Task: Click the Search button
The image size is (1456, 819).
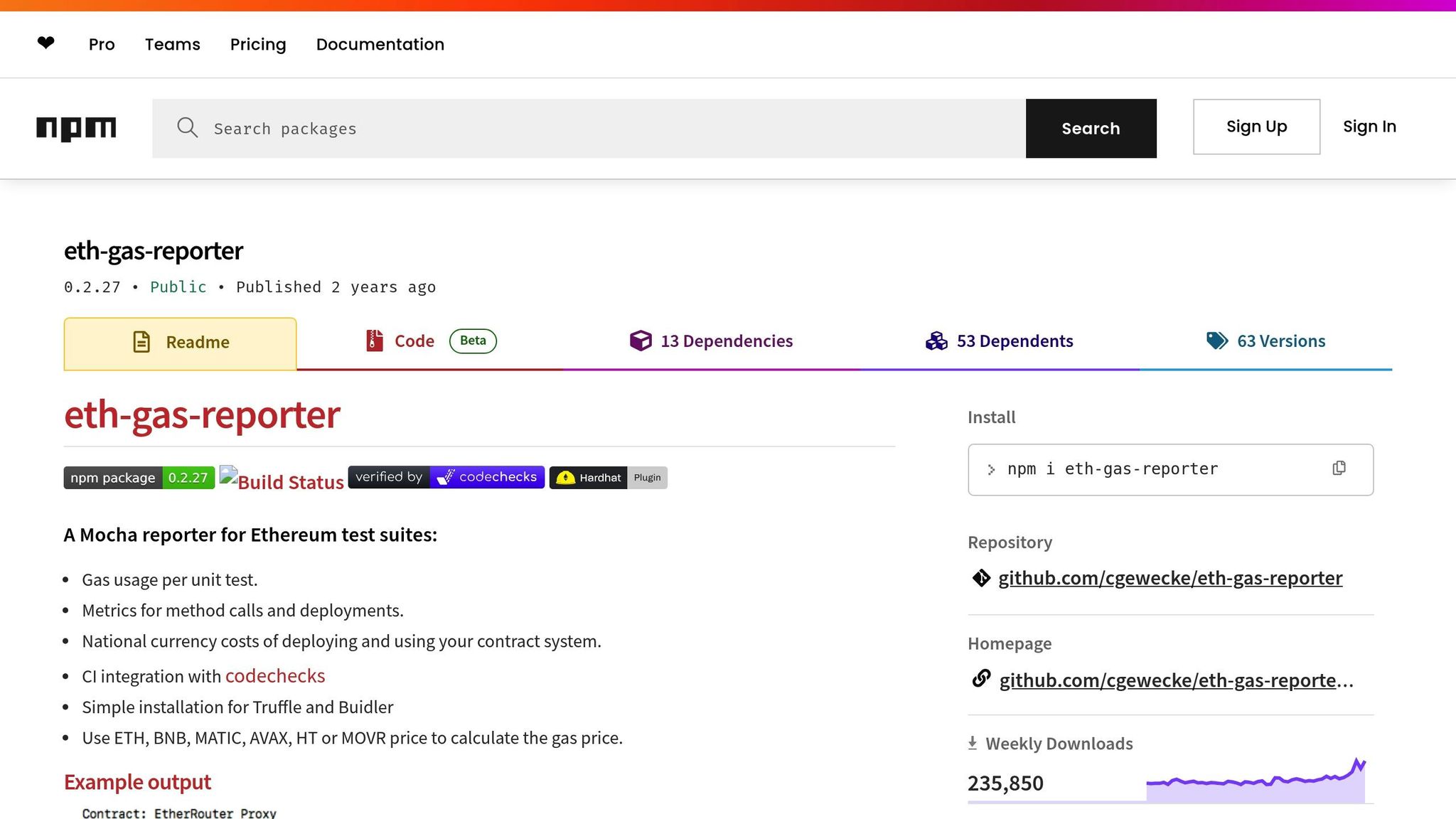Action: pos(1091,129)
